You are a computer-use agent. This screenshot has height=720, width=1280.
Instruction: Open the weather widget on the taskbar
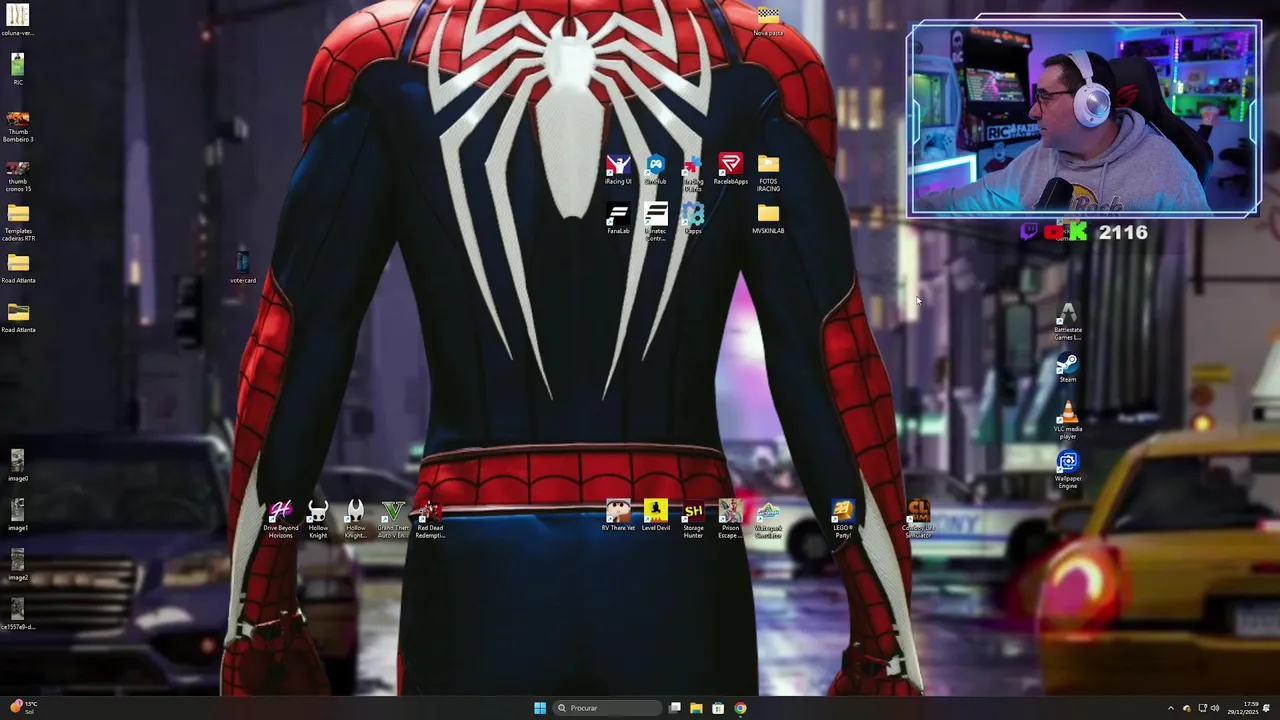pos(24,707)
